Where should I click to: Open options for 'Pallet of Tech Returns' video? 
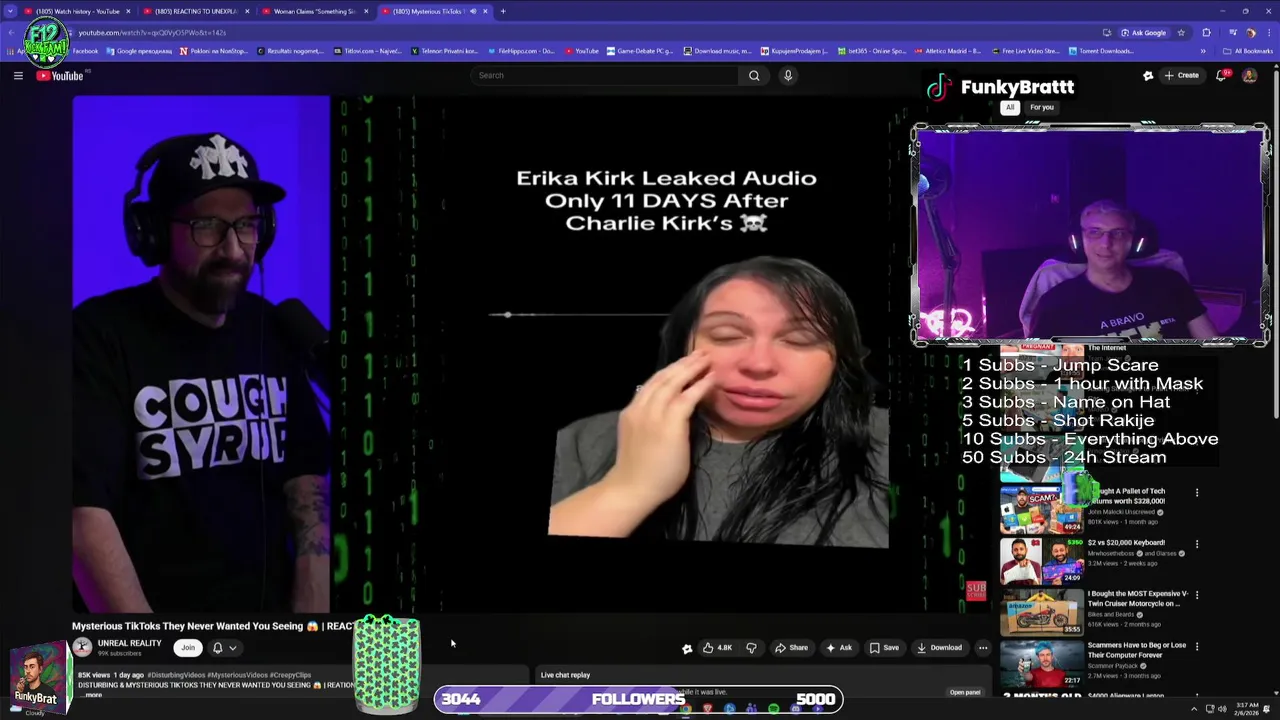point(1196,492)
